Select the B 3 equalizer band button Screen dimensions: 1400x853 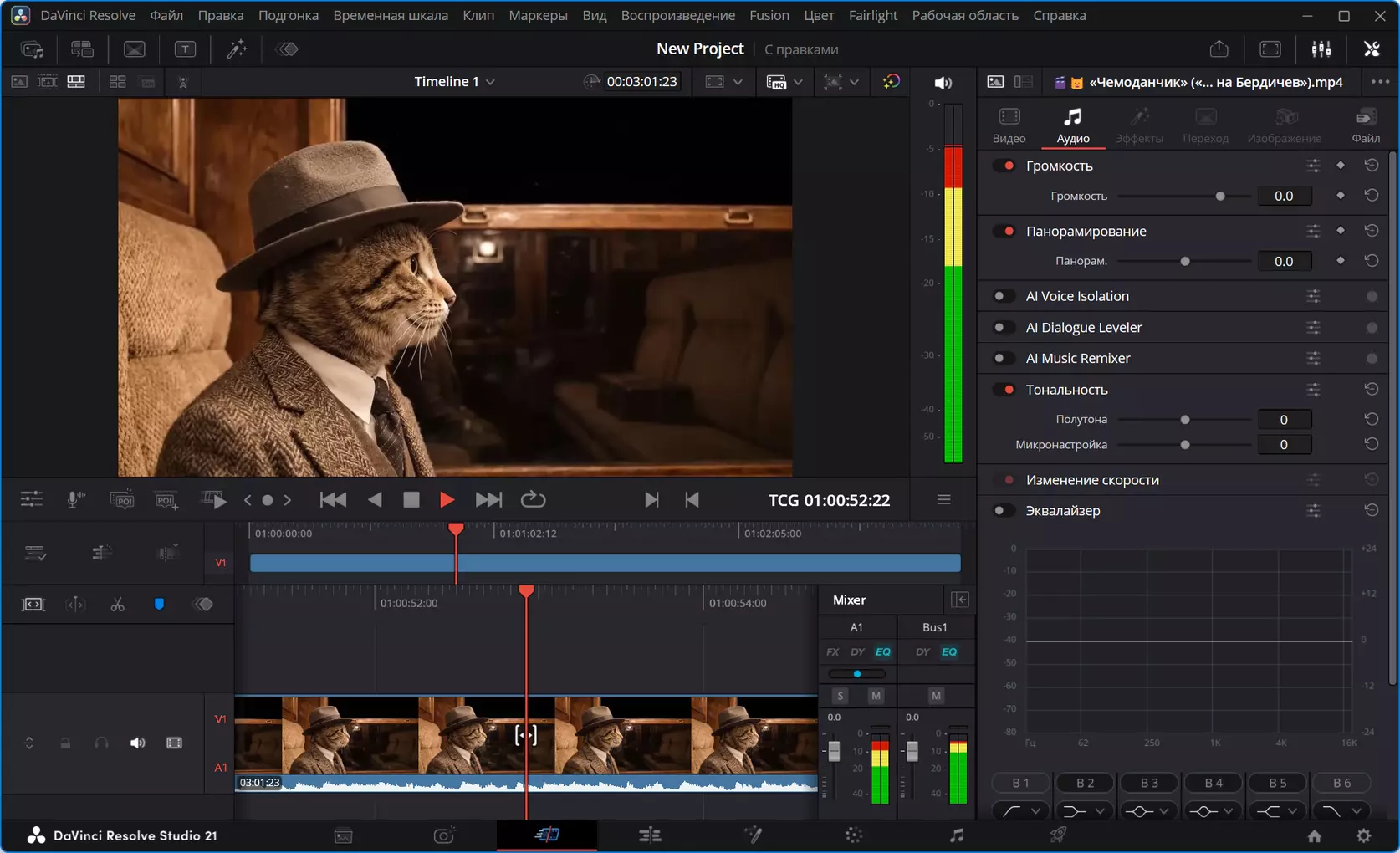1149,783
